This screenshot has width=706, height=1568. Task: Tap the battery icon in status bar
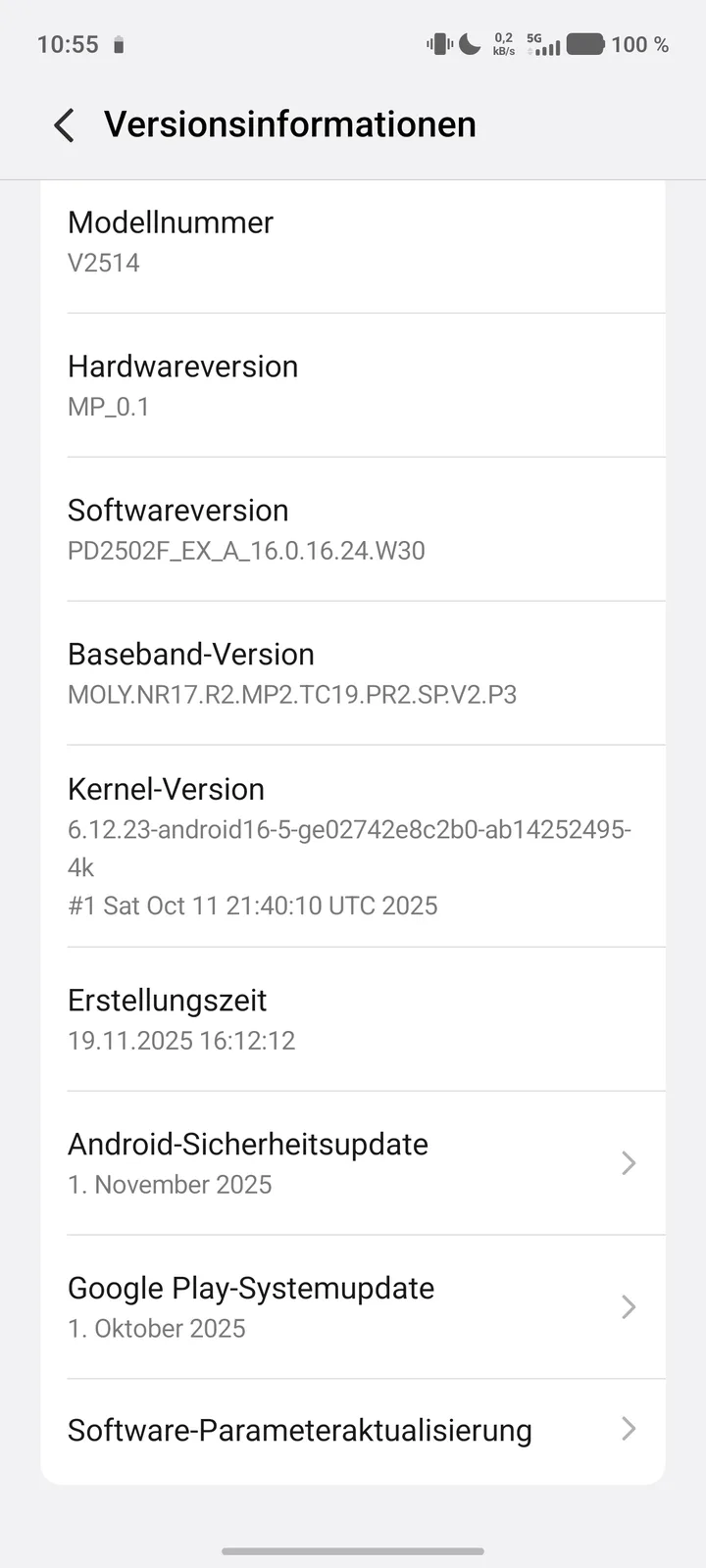(x=585, y=44)
